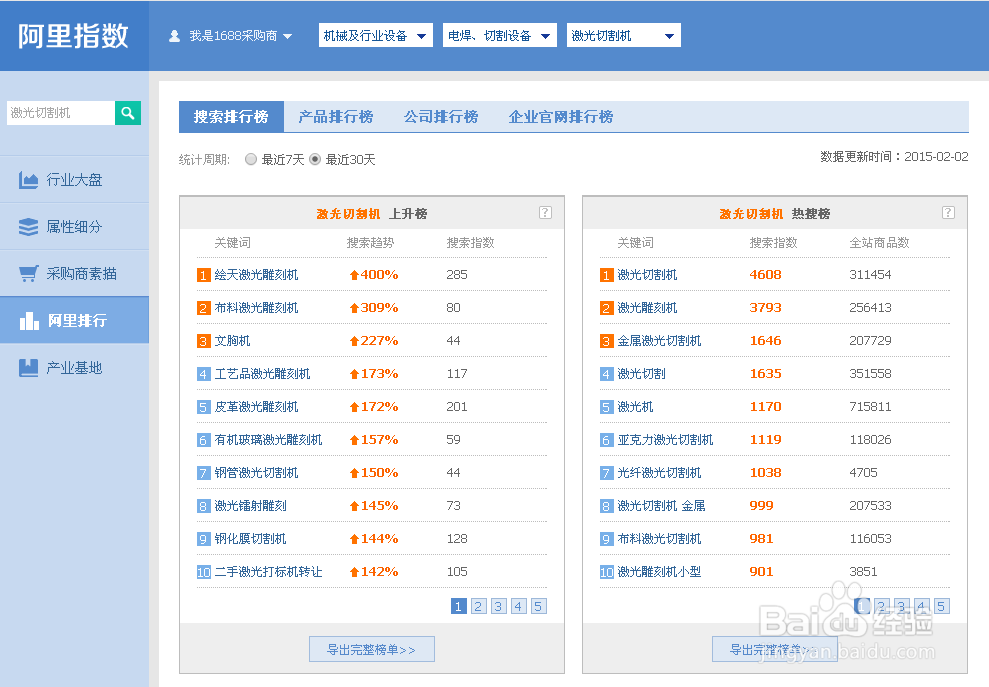Expand the 机械及行业设备 dropdown
This screenshot has height=687, width=989.
click(x=376, y=36)
